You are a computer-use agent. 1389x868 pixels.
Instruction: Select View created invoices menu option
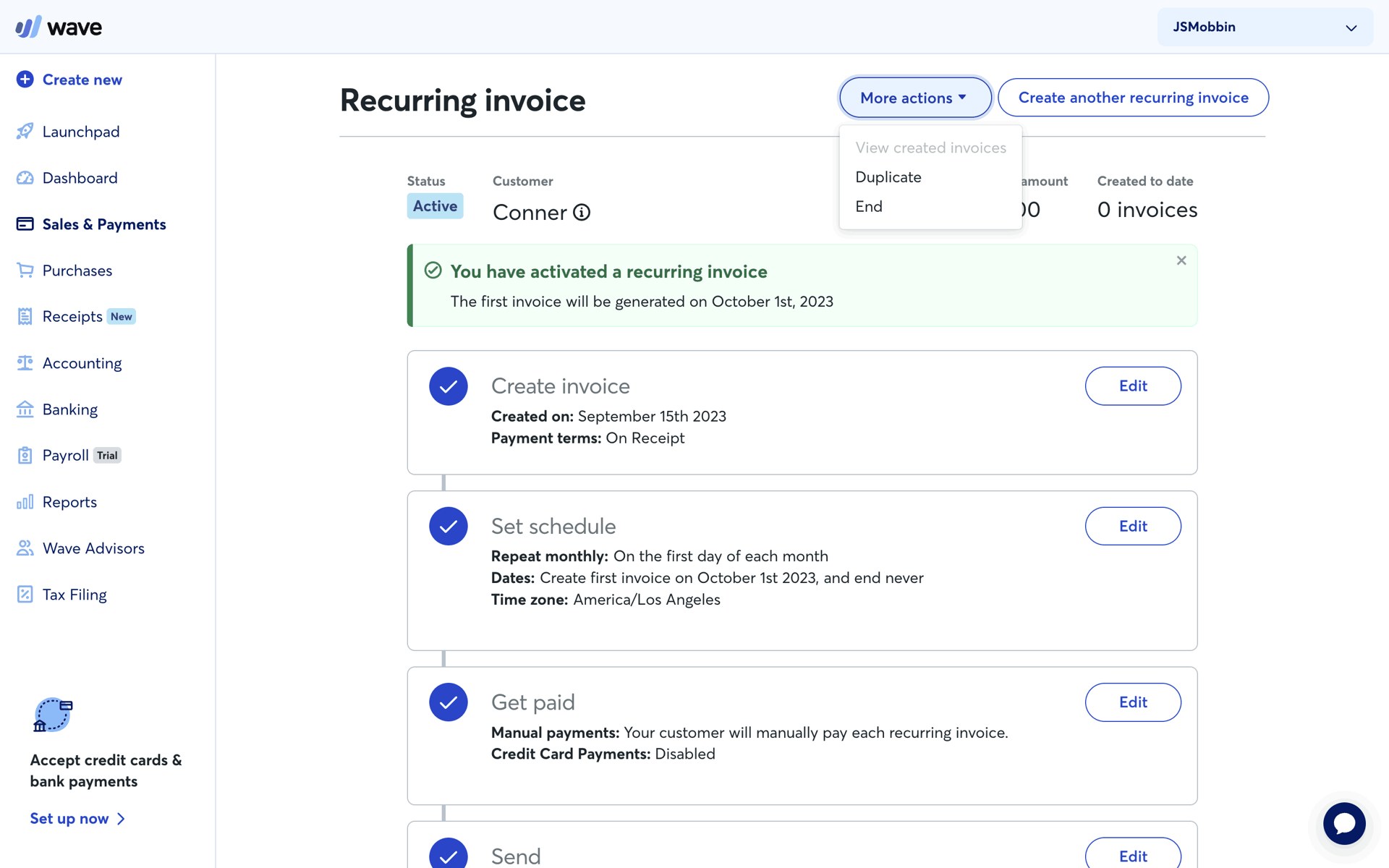tap(930, 148)
